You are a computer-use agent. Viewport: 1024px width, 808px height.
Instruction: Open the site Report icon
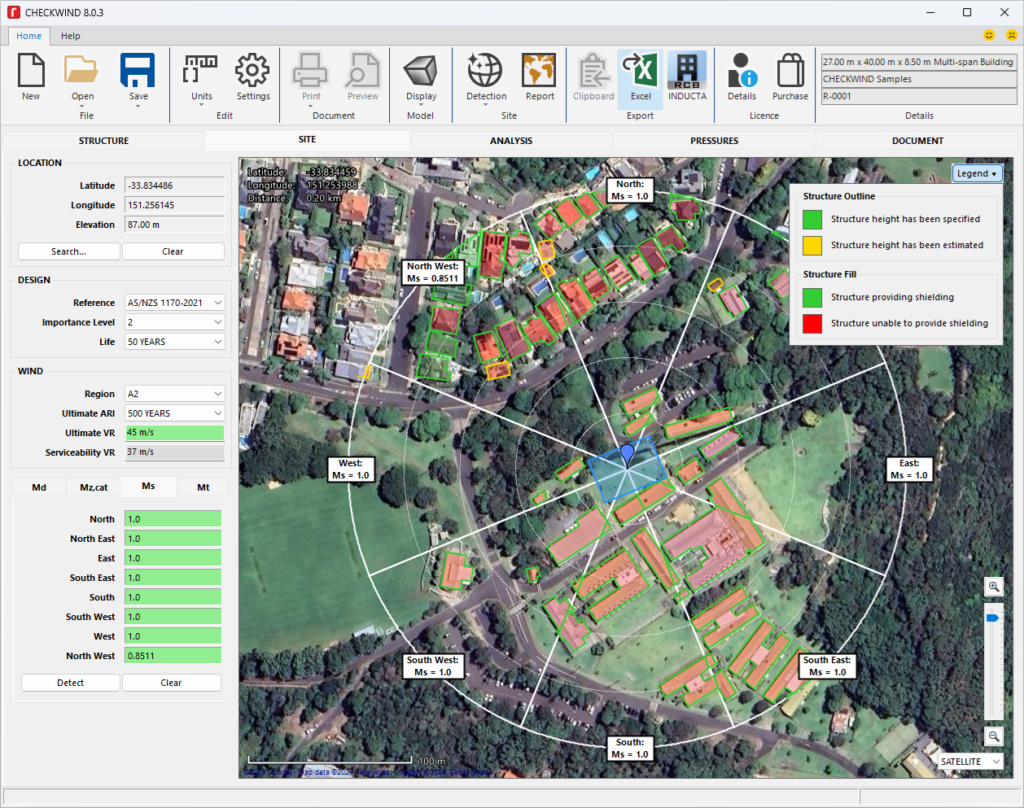pyautogui.click(x=539, y=71)
